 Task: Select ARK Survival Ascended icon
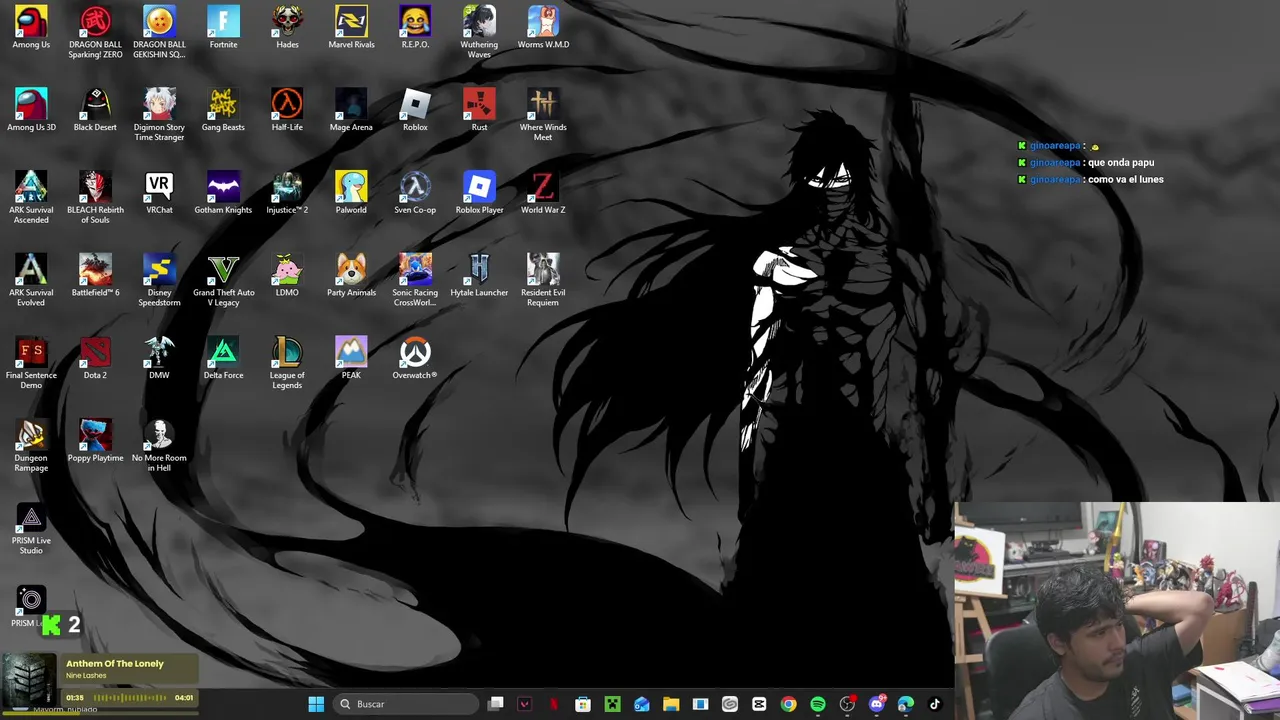point(31,198)
